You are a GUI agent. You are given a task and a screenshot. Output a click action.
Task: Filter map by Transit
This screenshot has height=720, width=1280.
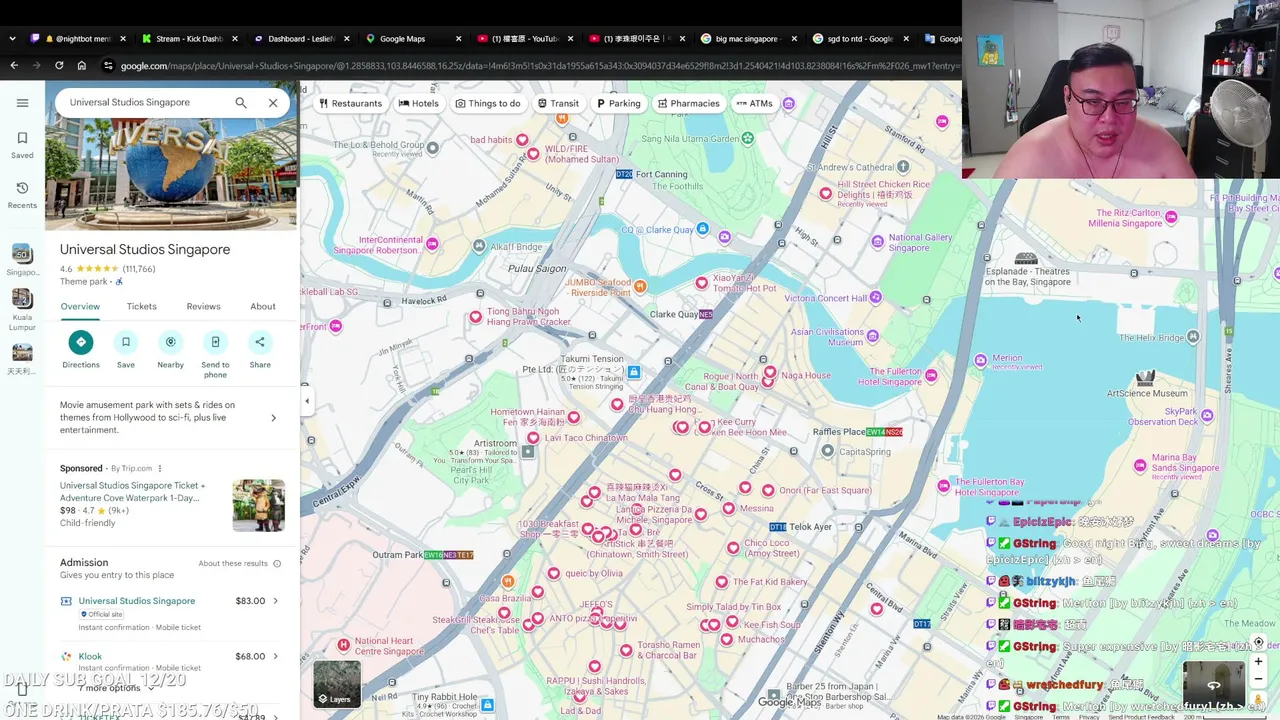tap(558, 103)
